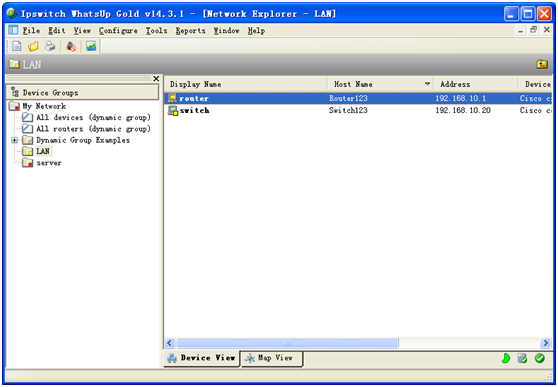Select the Device View tab
558x387 pixels.
[201, 358]
